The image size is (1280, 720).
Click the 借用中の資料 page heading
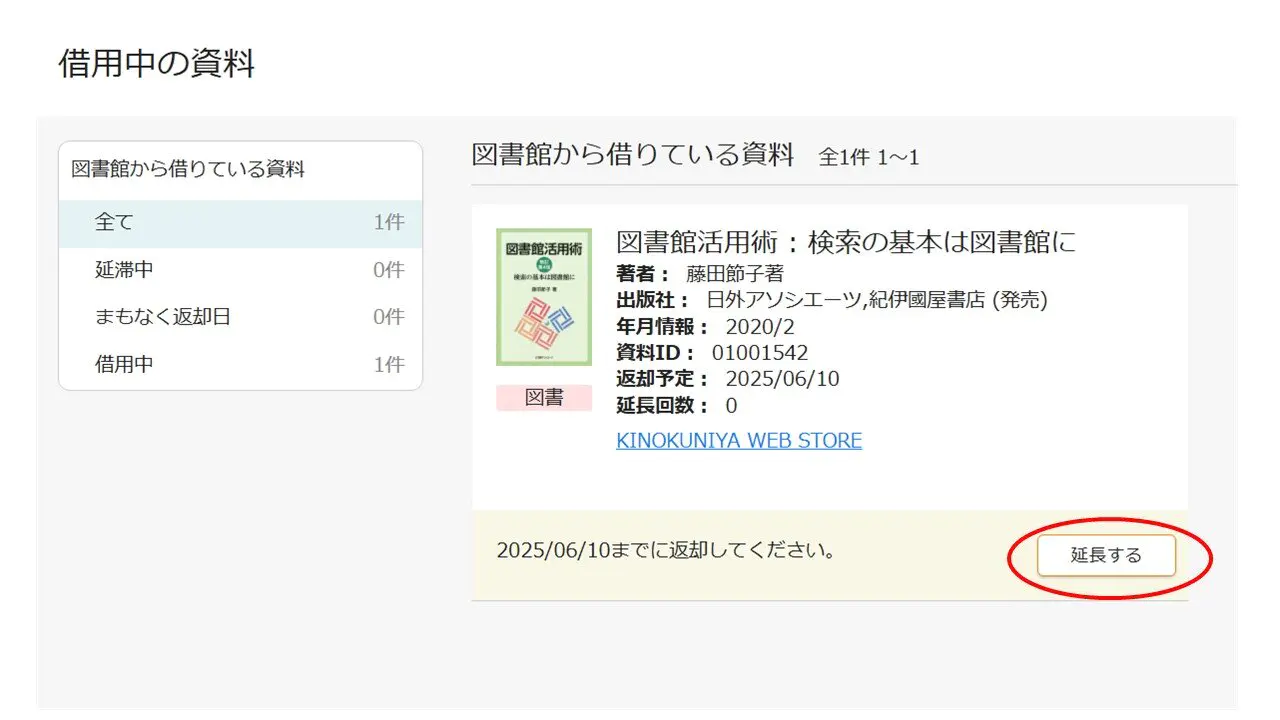click(157, 64)
